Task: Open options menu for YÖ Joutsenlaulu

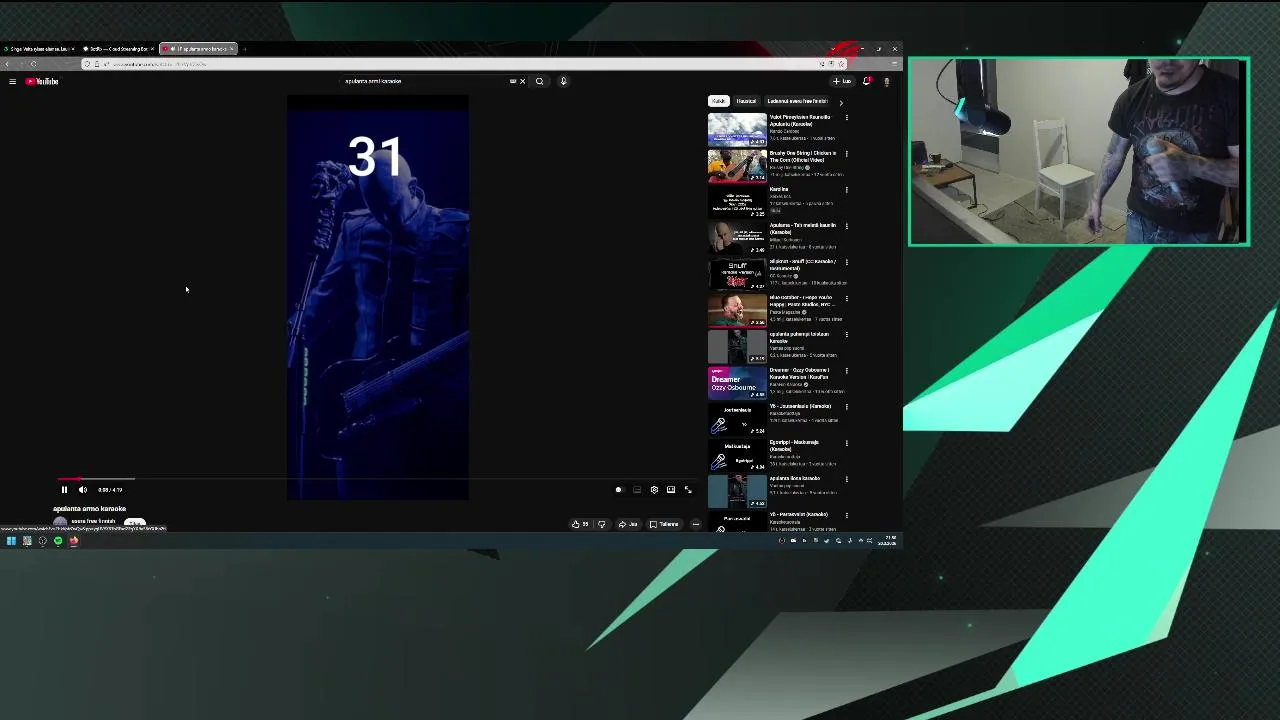Action: click(846, 407)
